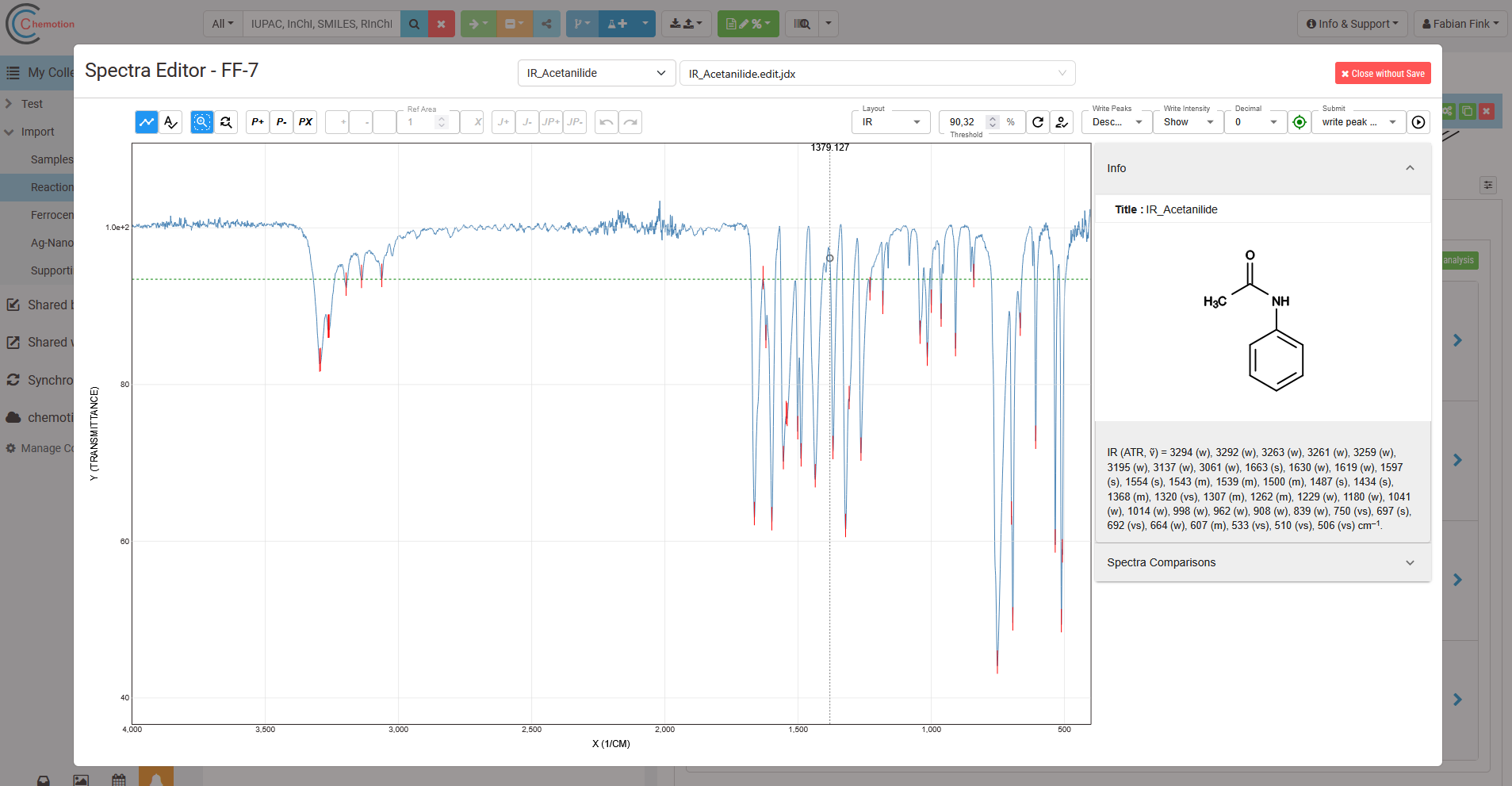Collapse the Info panel
Screen dimensions: 1512x786
(1410, 168)
